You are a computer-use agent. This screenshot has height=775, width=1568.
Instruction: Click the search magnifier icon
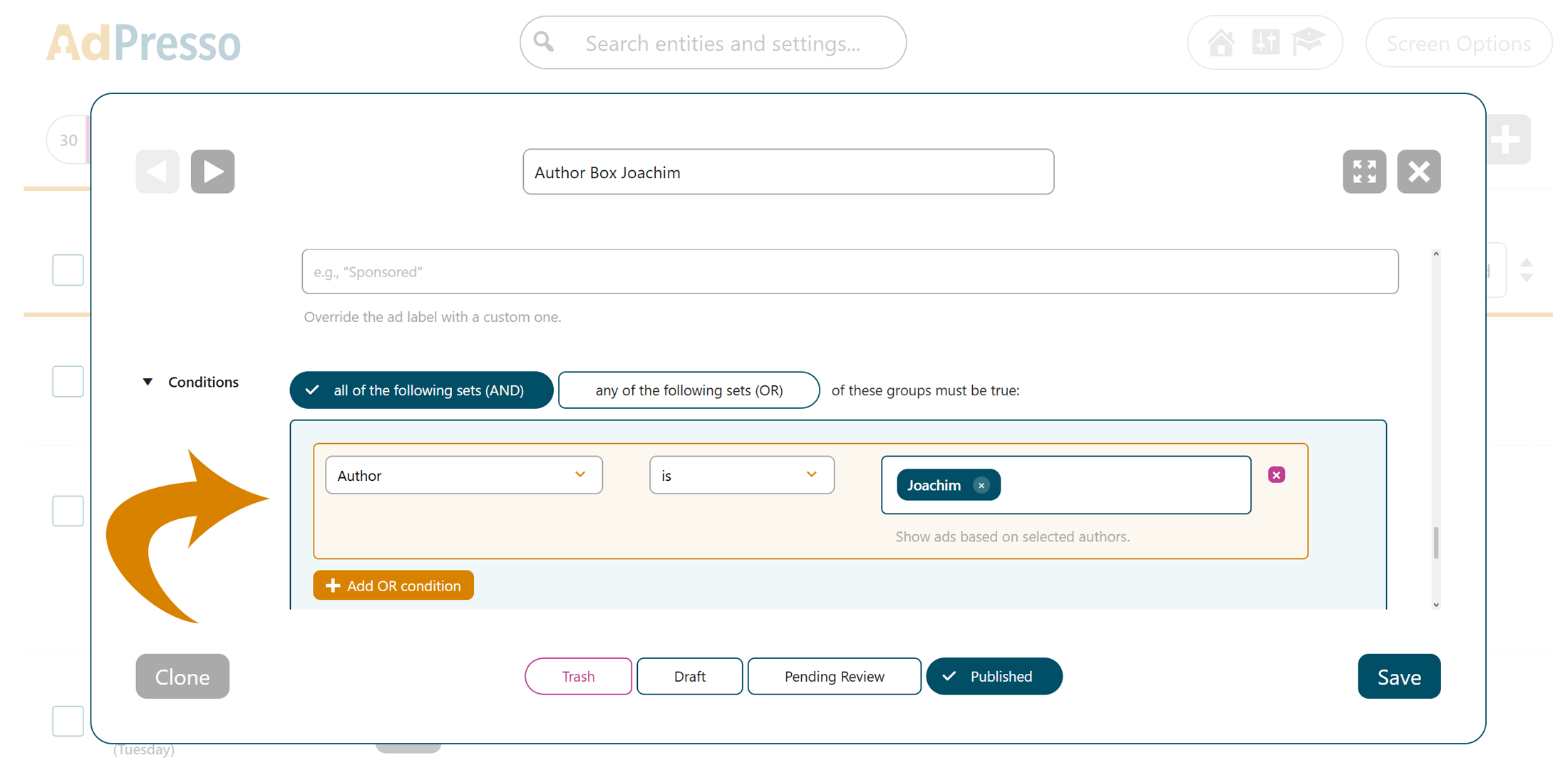point(545,43)
